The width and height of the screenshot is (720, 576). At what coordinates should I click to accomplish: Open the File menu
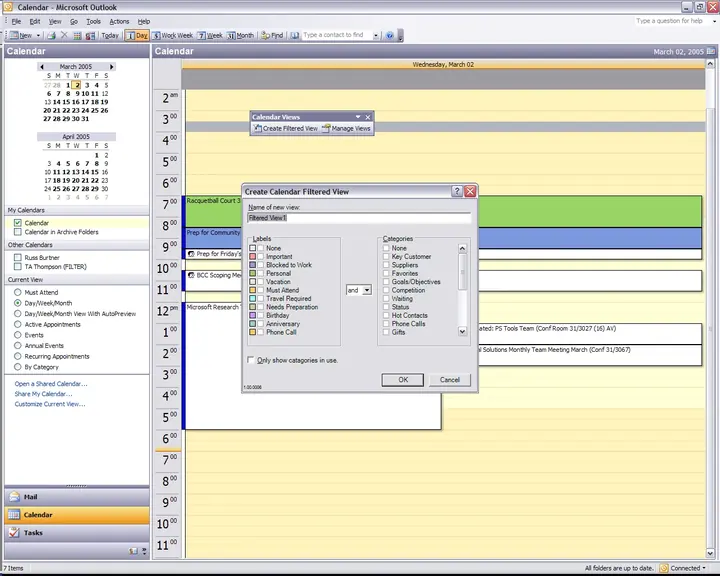tap(16, 22)
